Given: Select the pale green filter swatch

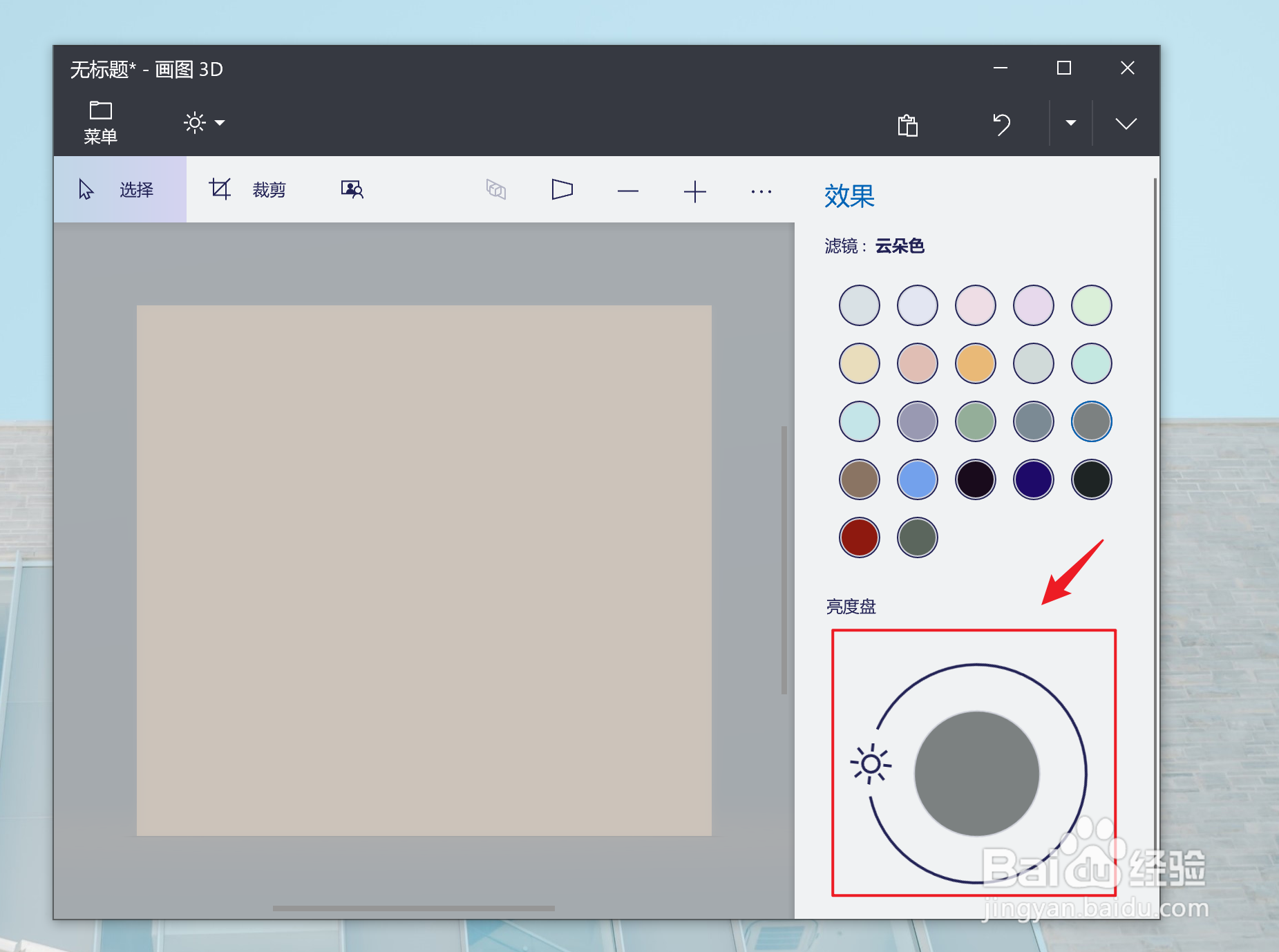Looking at the screenshot, I should (x=1092, y=305).
